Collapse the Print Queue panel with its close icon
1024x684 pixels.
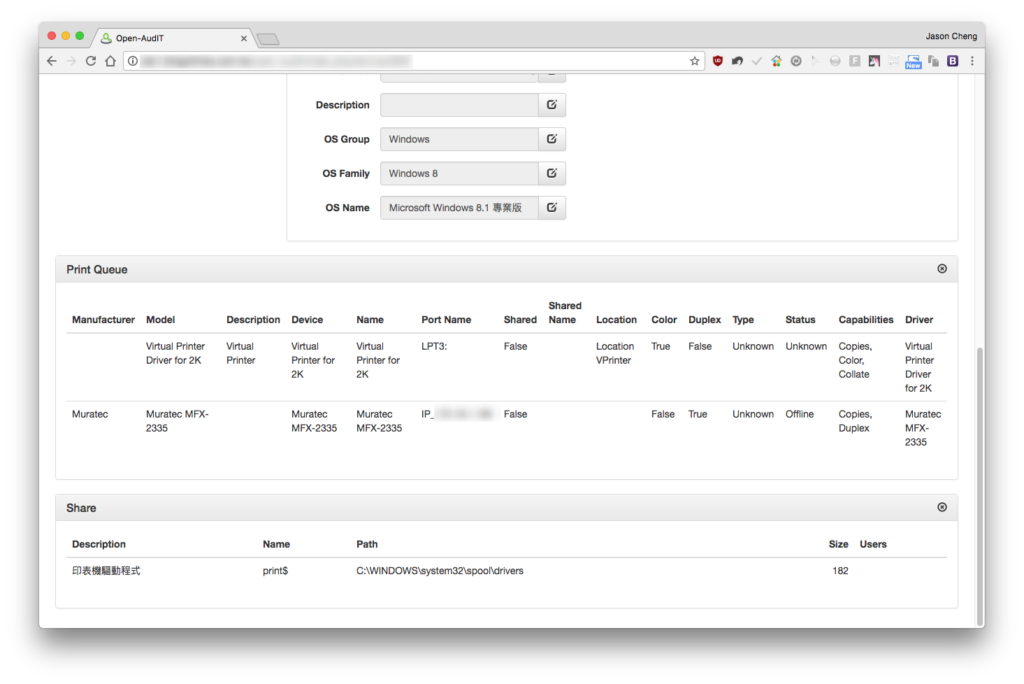(942, 269)
